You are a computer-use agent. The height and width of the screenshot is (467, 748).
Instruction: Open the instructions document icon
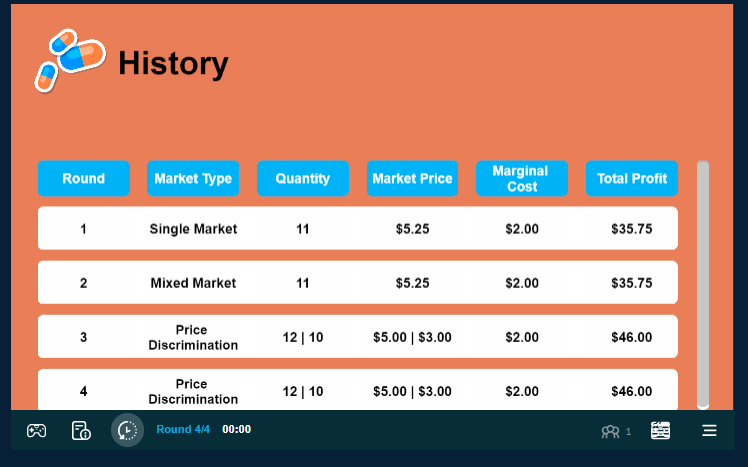[x=81, y=430]
